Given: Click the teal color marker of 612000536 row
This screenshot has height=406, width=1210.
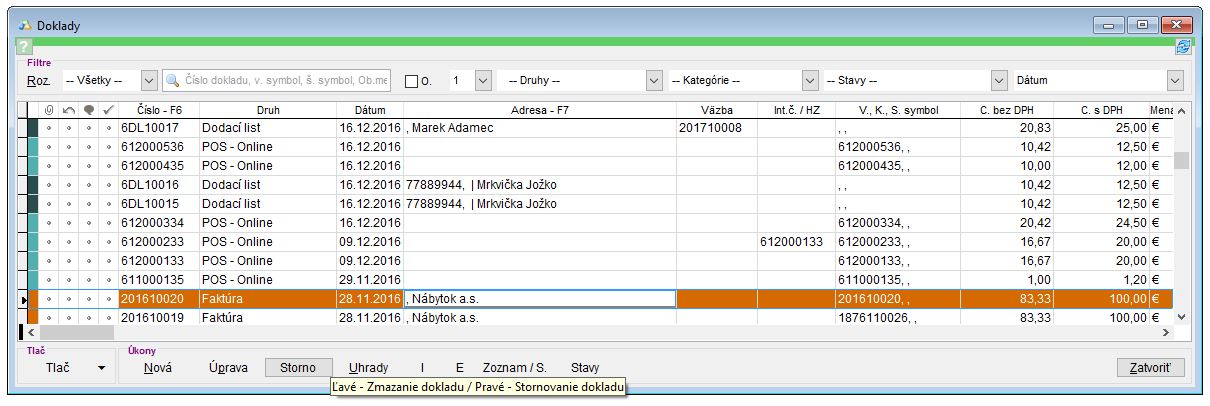Looking at the screenshot, I should pyautogui.click(x=33, y=147).
